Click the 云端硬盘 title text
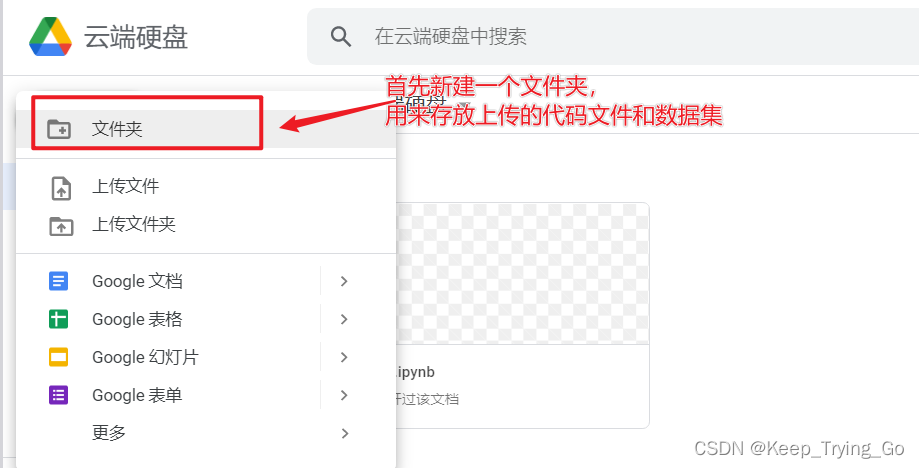The image size is (919, 468). click(x=136, y=37)
